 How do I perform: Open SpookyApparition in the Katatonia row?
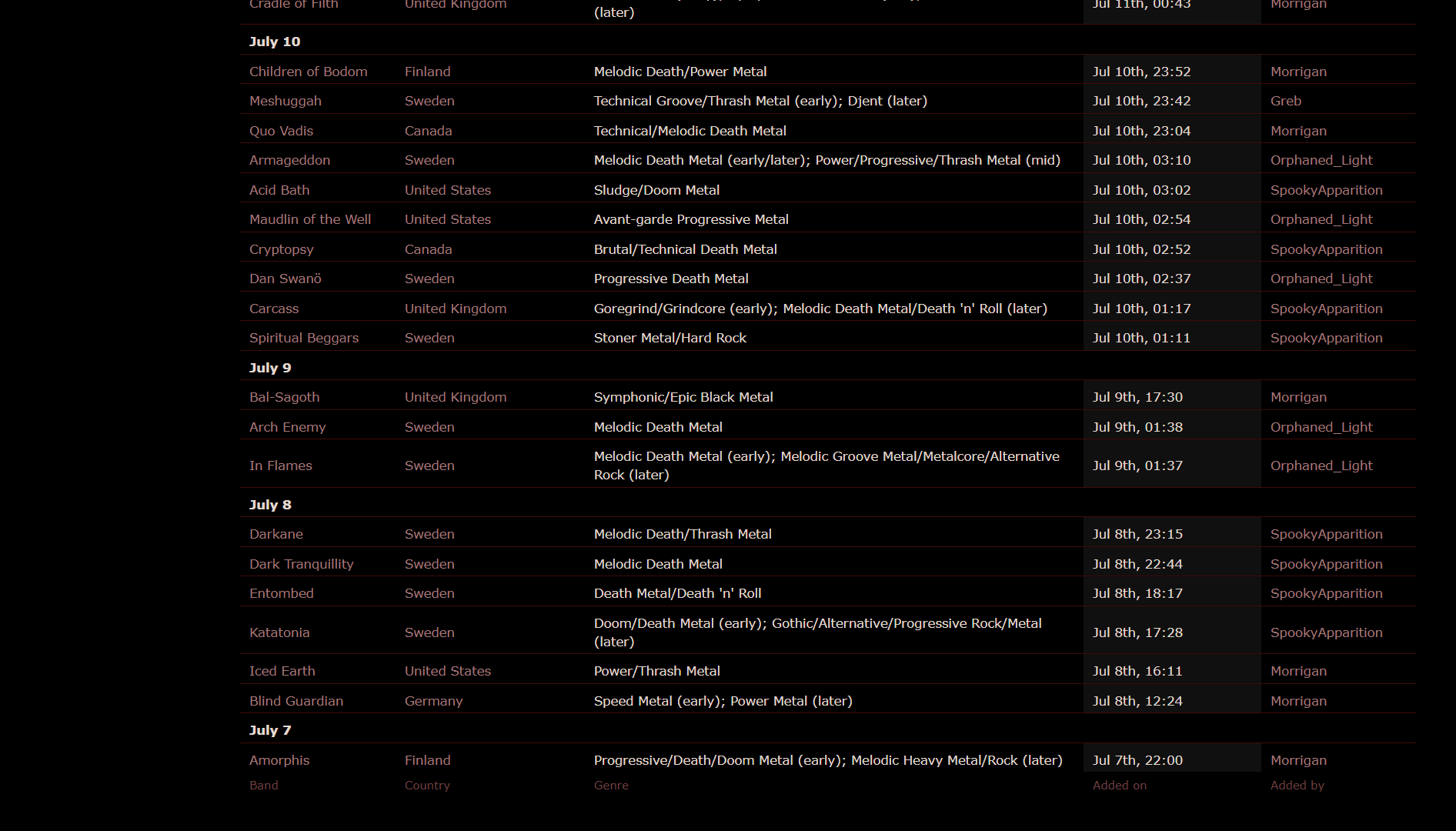pyautogui.click(x=1327, y=632)
